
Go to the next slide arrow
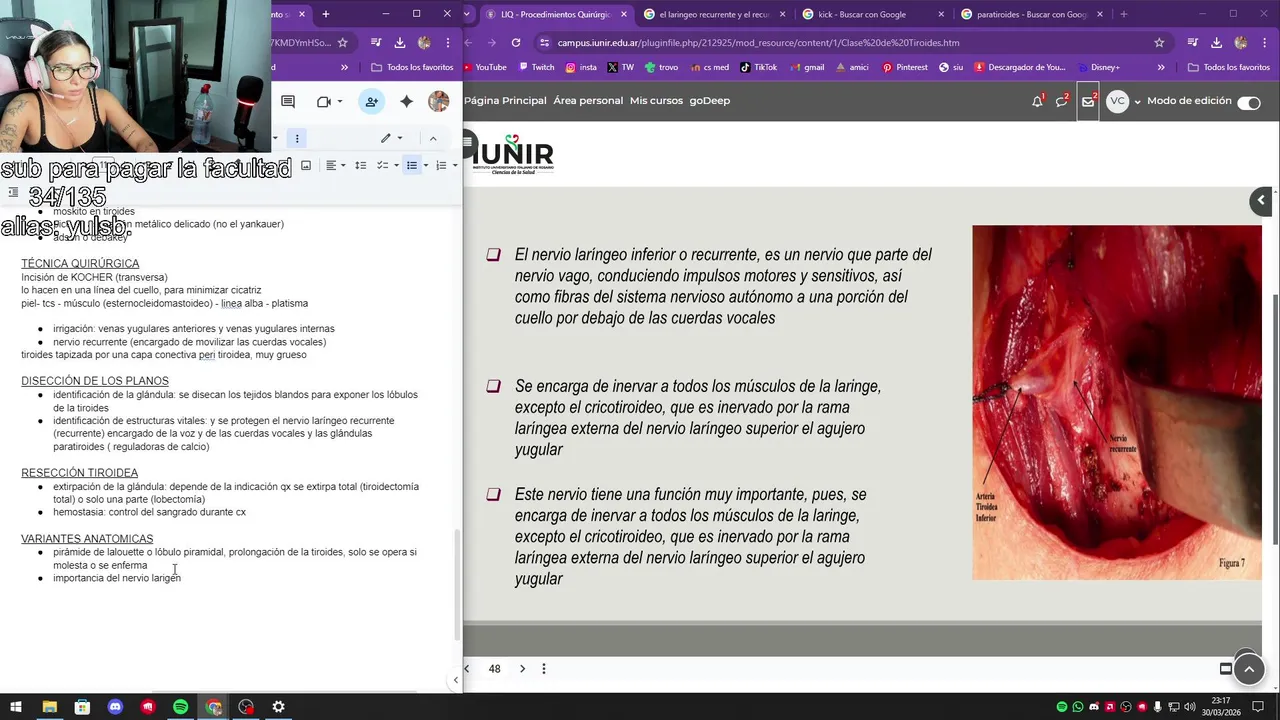click(x=522, y=669)
